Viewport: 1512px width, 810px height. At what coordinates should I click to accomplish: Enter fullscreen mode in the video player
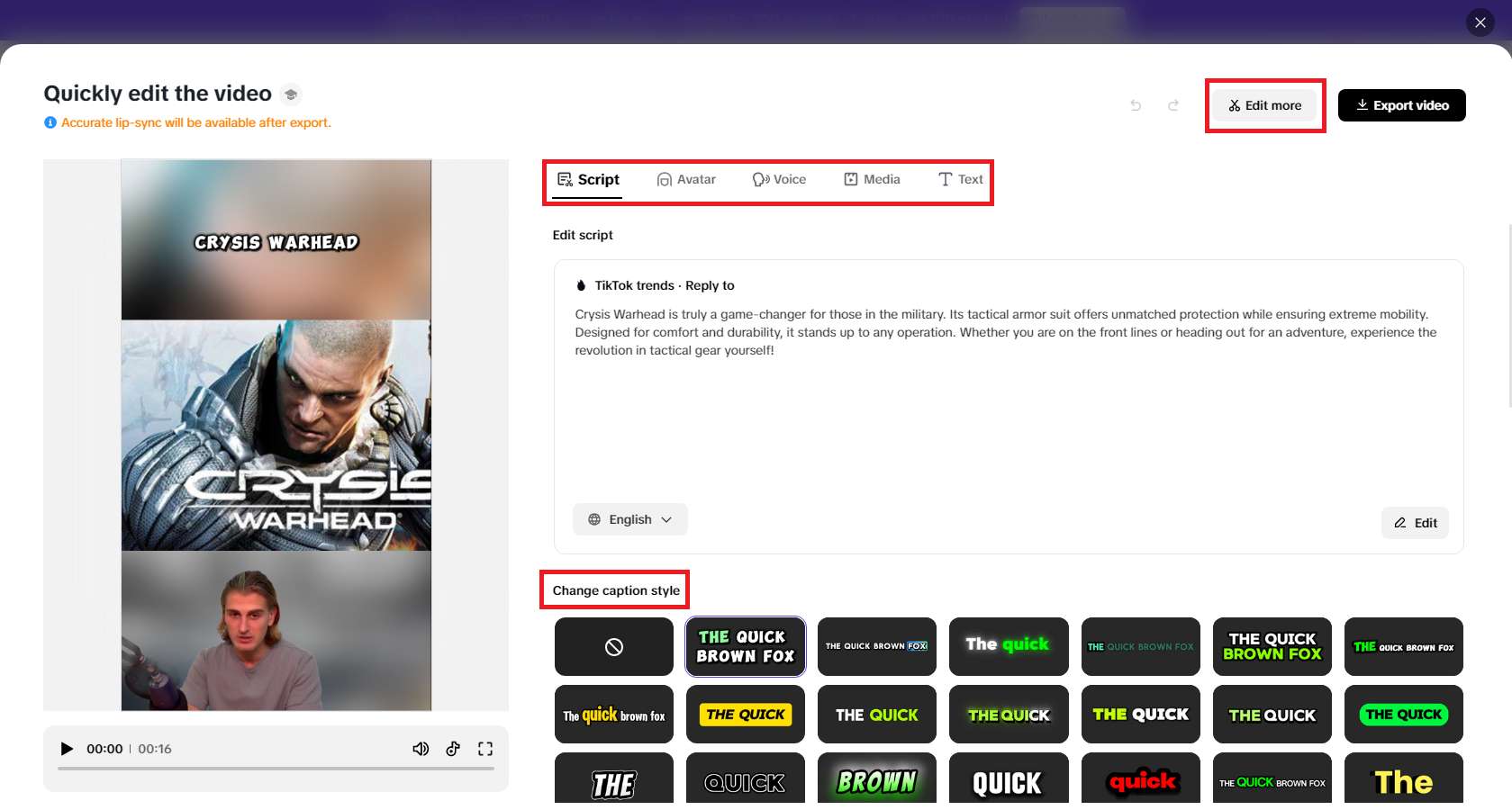coord(485,748)
